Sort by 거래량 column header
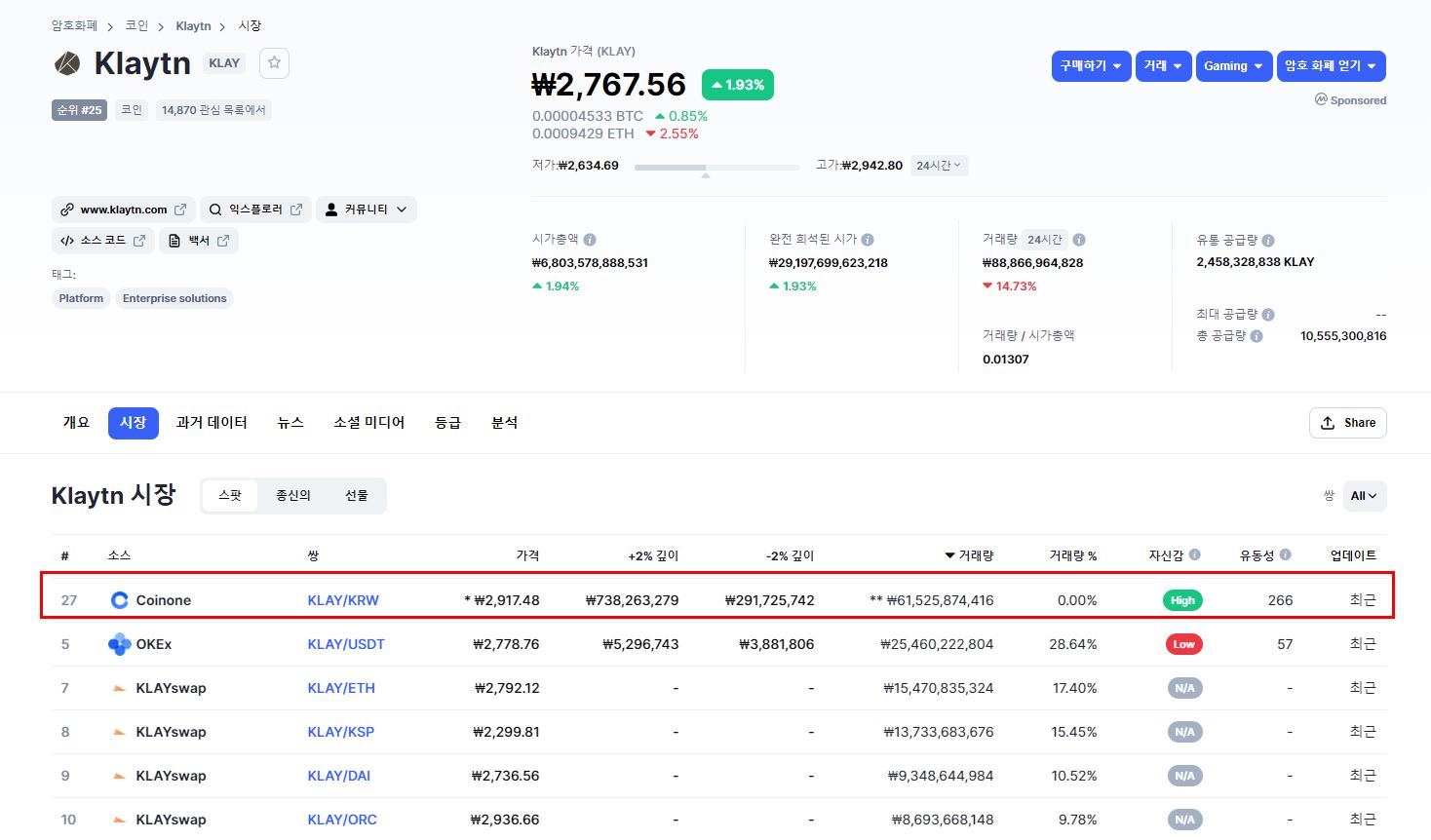 coord(969,555)
